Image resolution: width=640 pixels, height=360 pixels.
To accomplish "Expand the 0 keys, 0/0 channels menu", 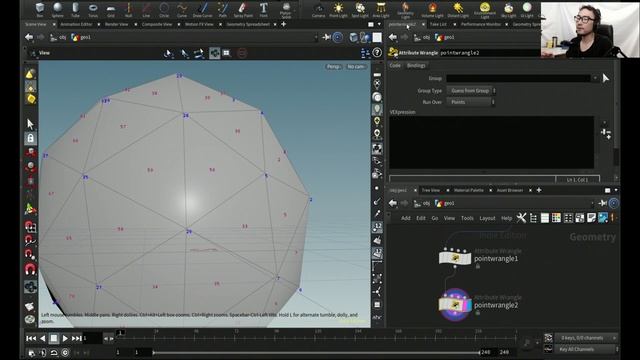I will pos(586,338).
